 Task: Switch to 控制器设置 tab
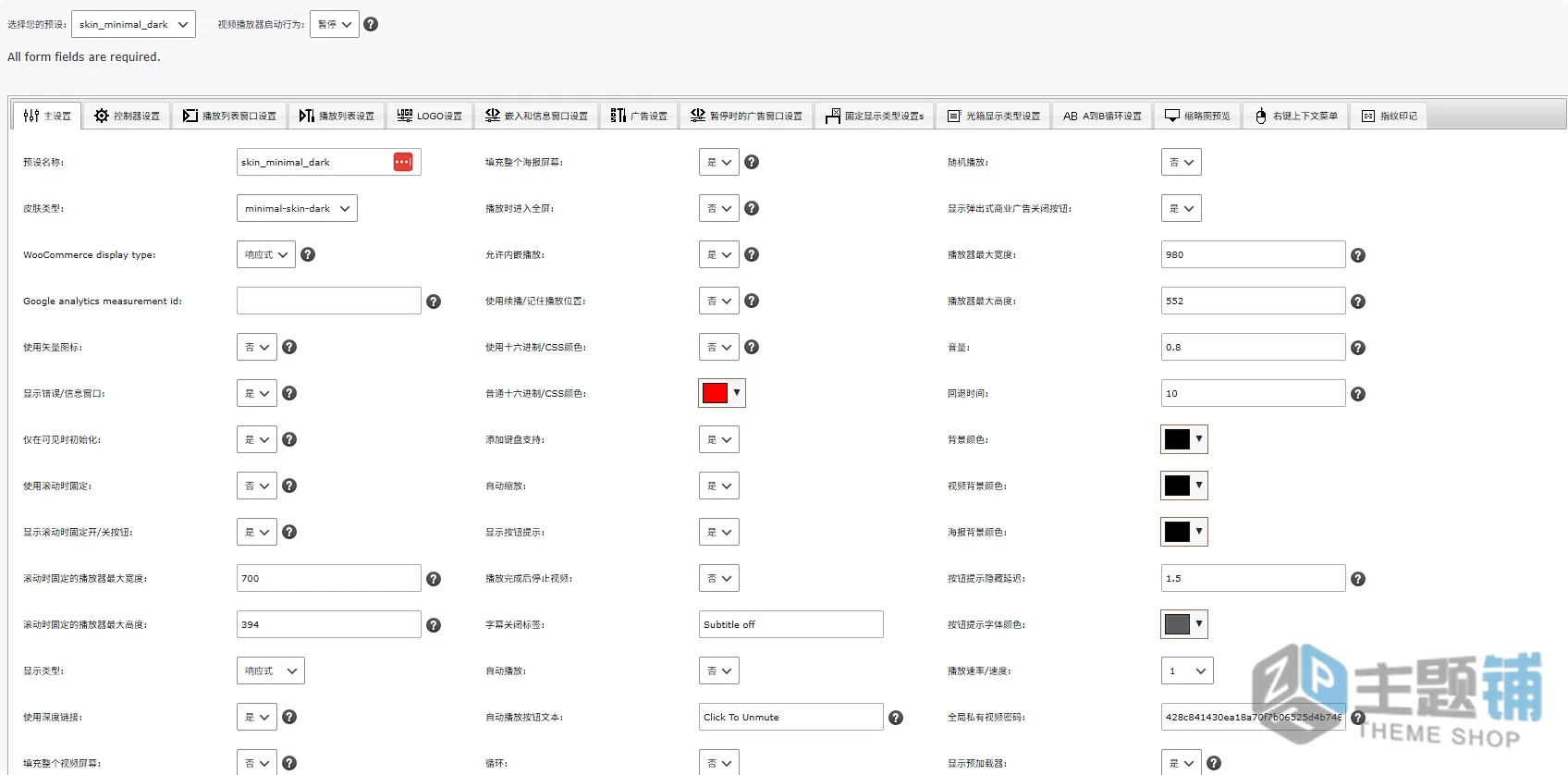(127, 116)
